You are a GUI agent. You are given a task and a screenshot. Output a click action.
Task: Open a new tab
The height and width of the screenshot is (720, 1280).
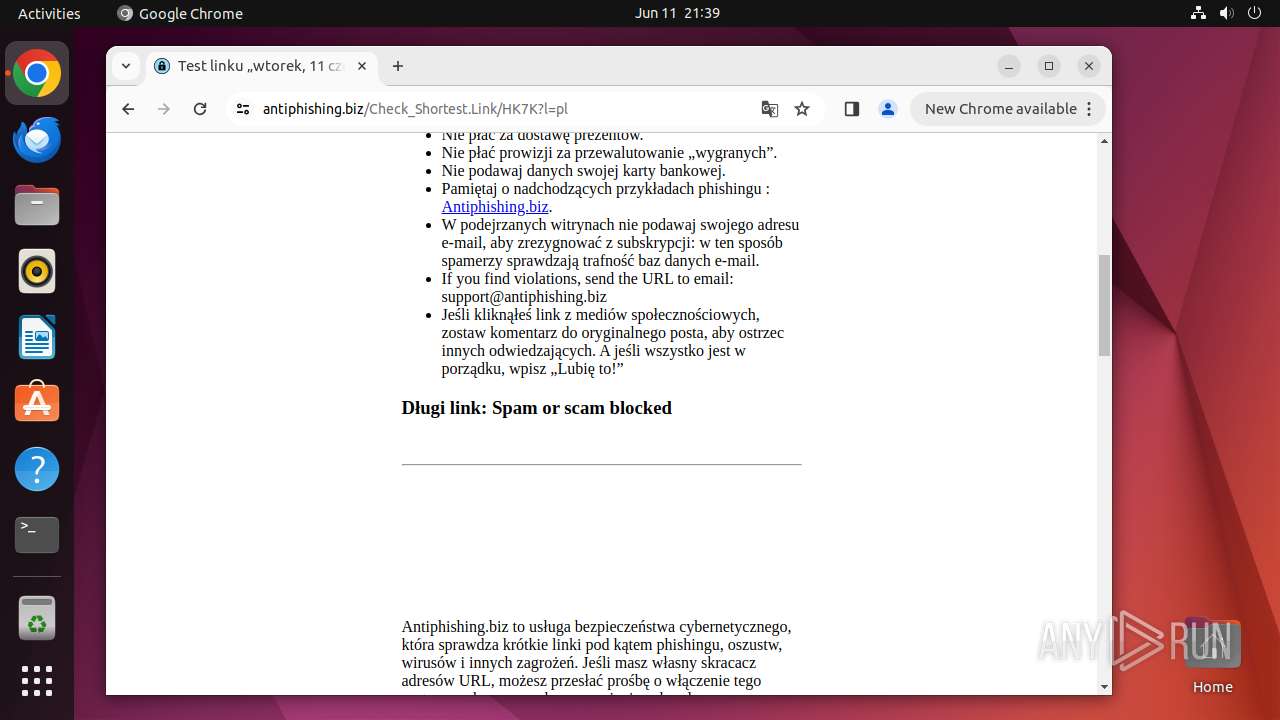pos(398,66)
